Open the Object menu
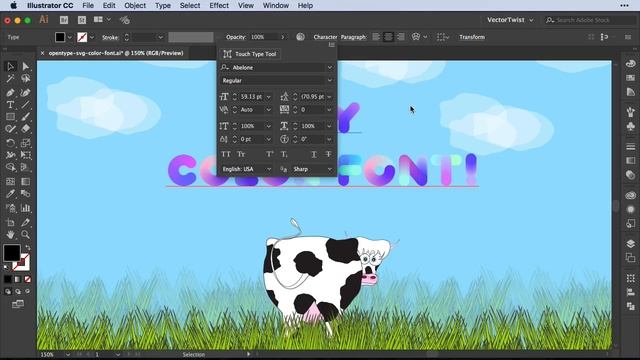This screenshot has height=360, width=640. coord(135,5)
